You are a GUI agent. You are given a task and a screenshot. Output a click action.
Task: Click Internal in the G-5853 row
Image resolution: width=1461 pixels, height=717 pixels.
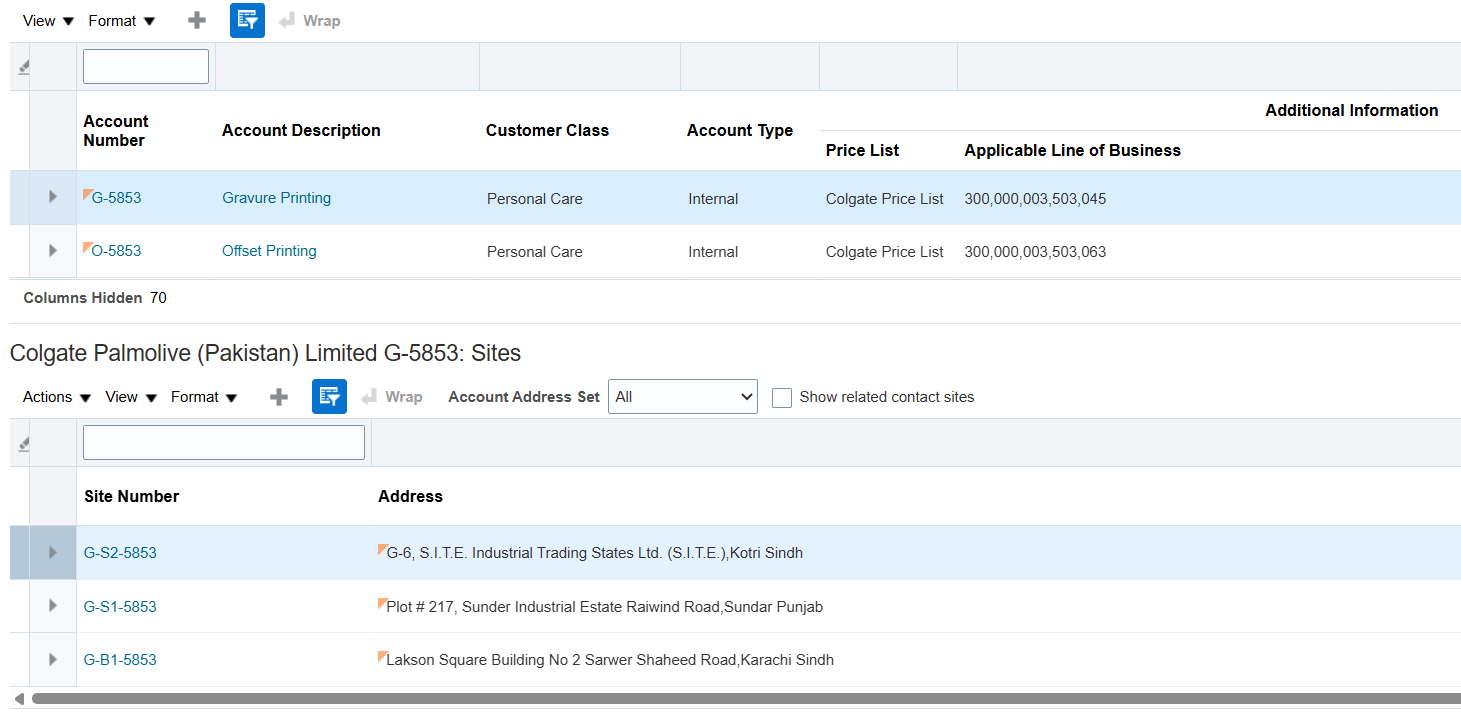[713, 199]
